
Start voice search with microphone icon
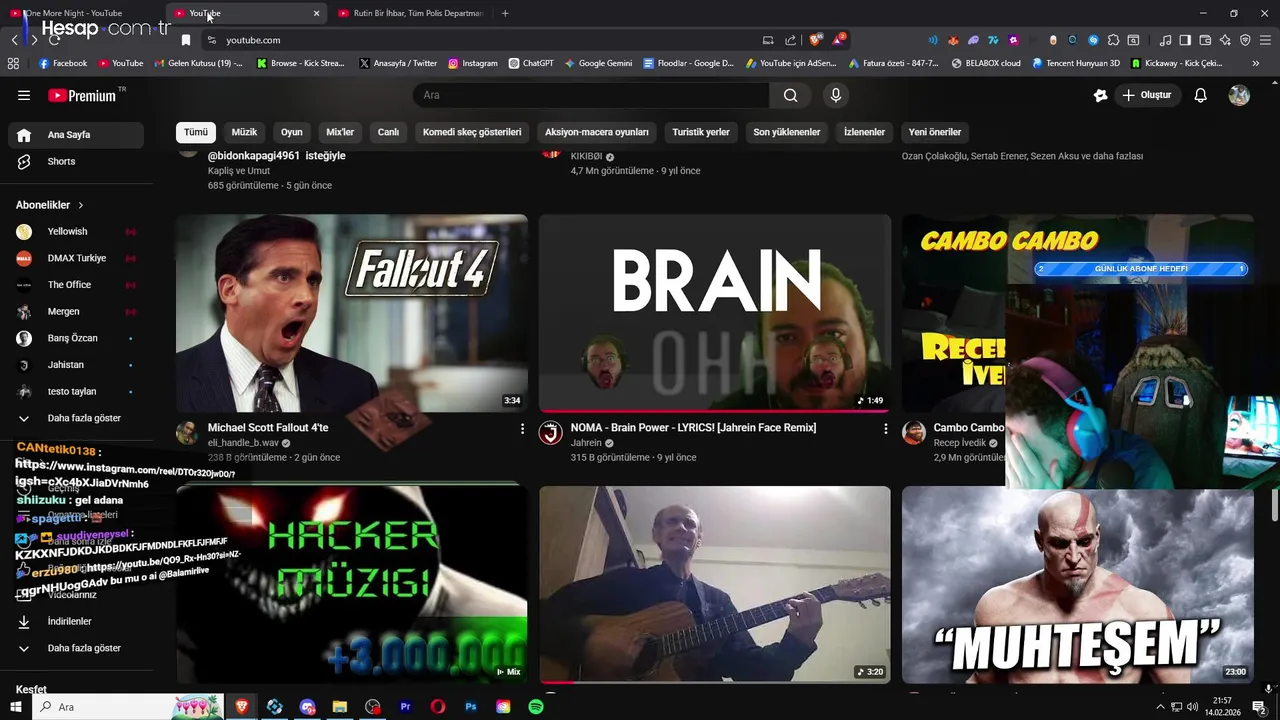(x=836, y=95)
